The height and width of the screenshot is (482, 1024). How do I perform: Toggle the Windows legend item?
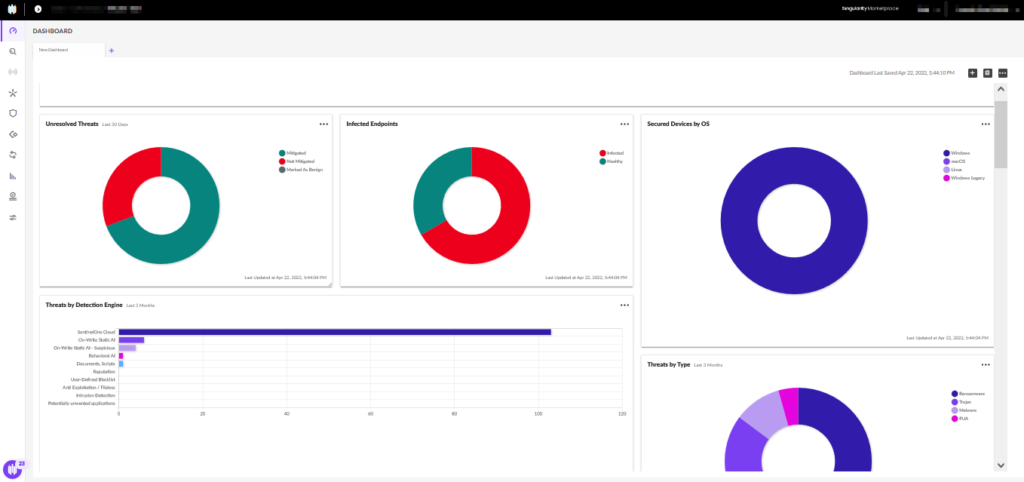tap(957, 153)
